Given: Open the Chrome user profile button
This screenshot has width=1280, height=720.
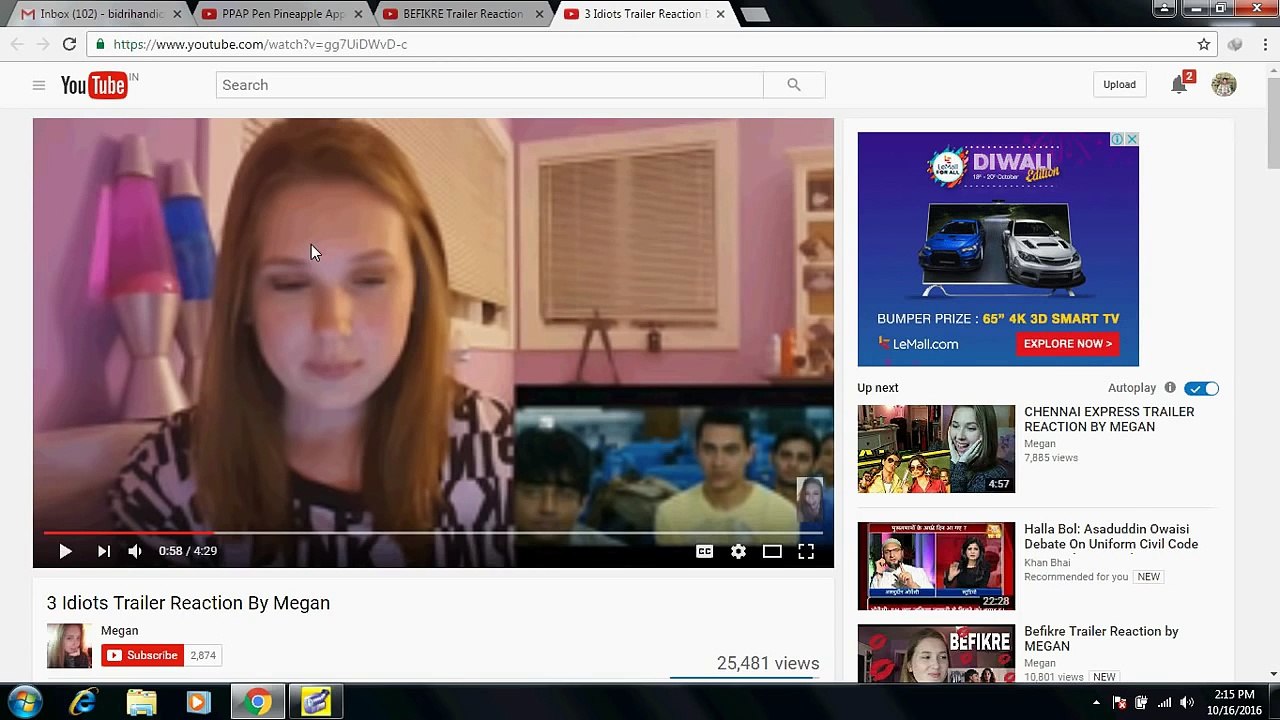Looking at the screenshot, I should point(1164,9).
